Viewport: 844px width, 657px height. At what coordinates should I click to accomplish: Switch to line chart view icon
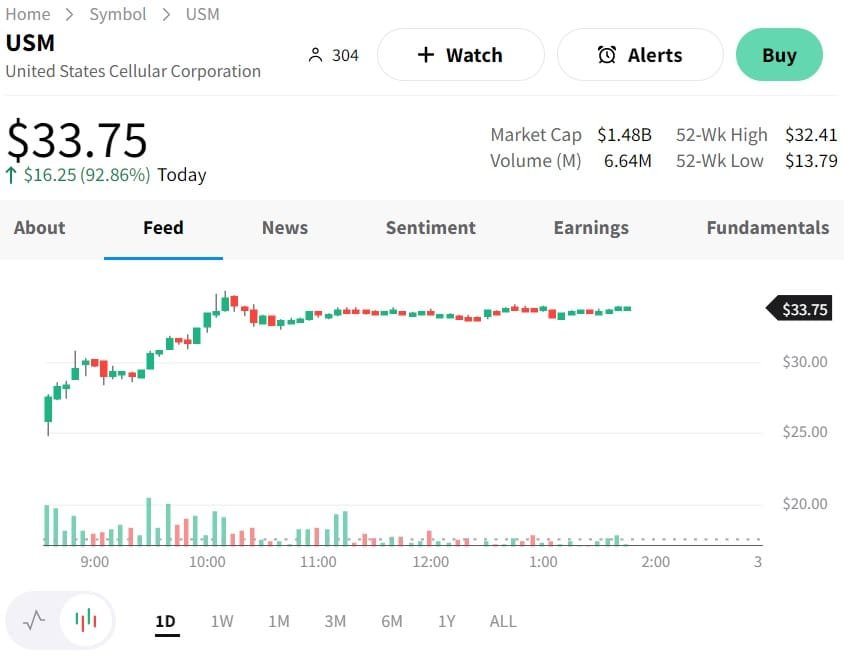tap(34, 620)
